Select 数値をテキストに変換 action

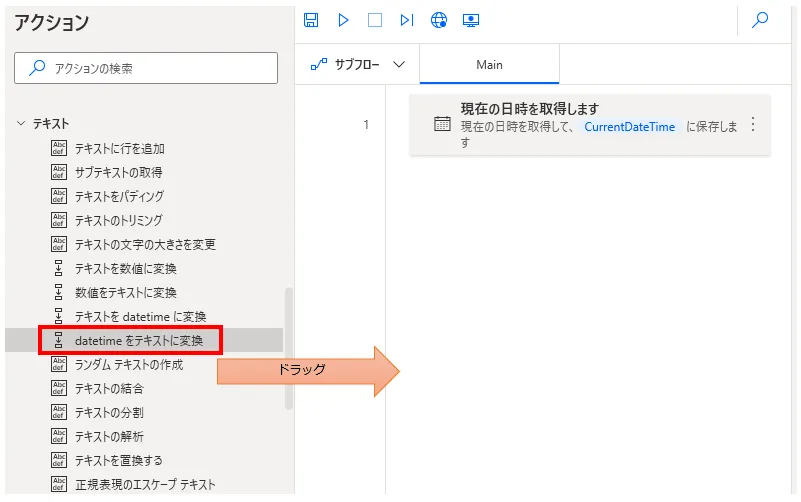pyautogui.click(x=125, y=293)
